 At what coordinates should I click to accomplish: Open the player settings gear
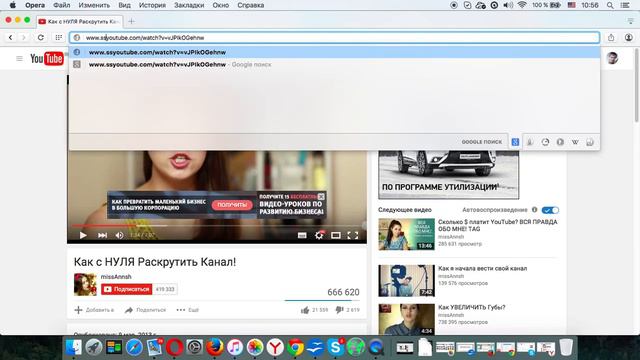319,235
